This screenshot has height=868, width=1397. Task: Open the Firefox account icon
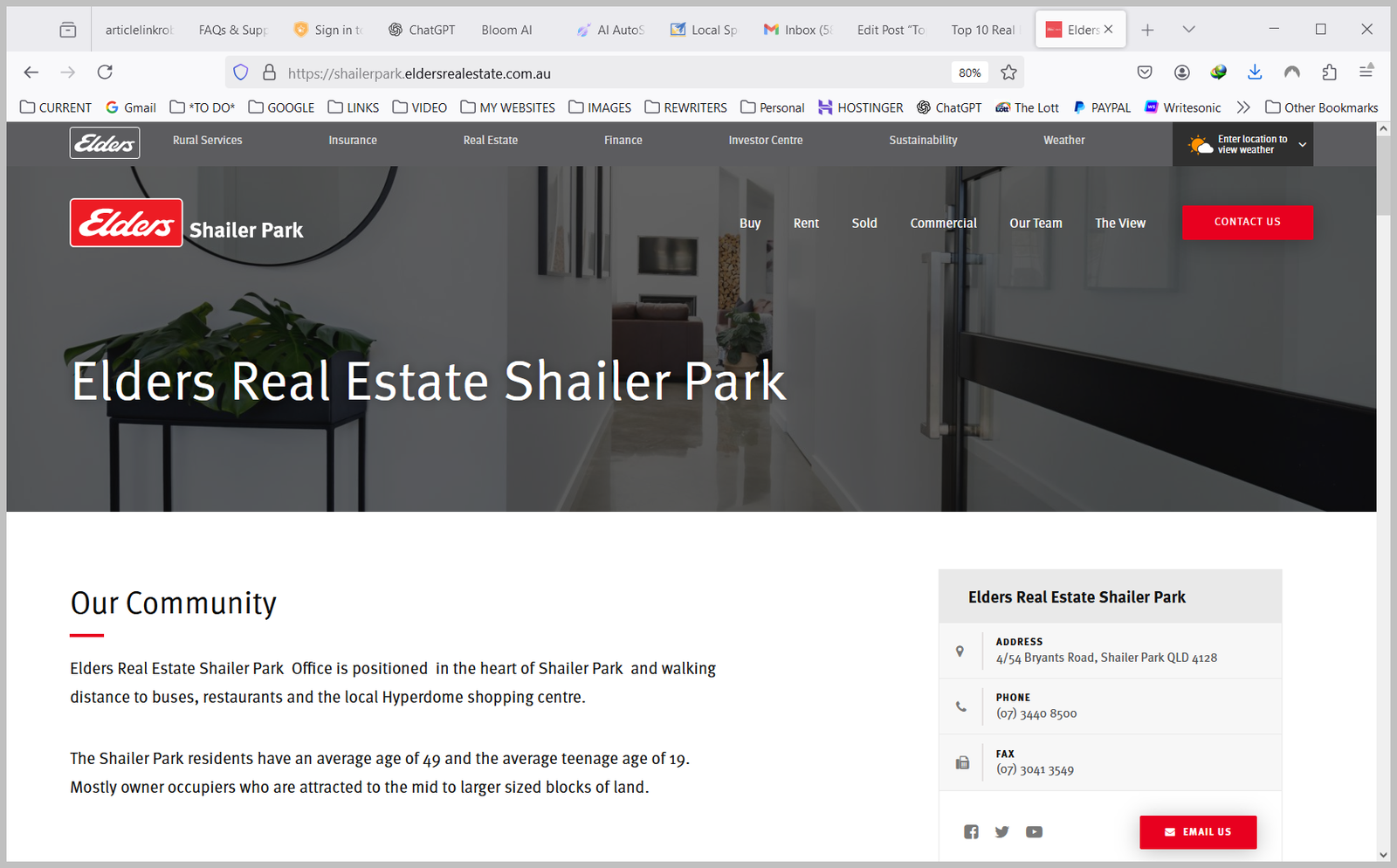tap(1181, 72)
